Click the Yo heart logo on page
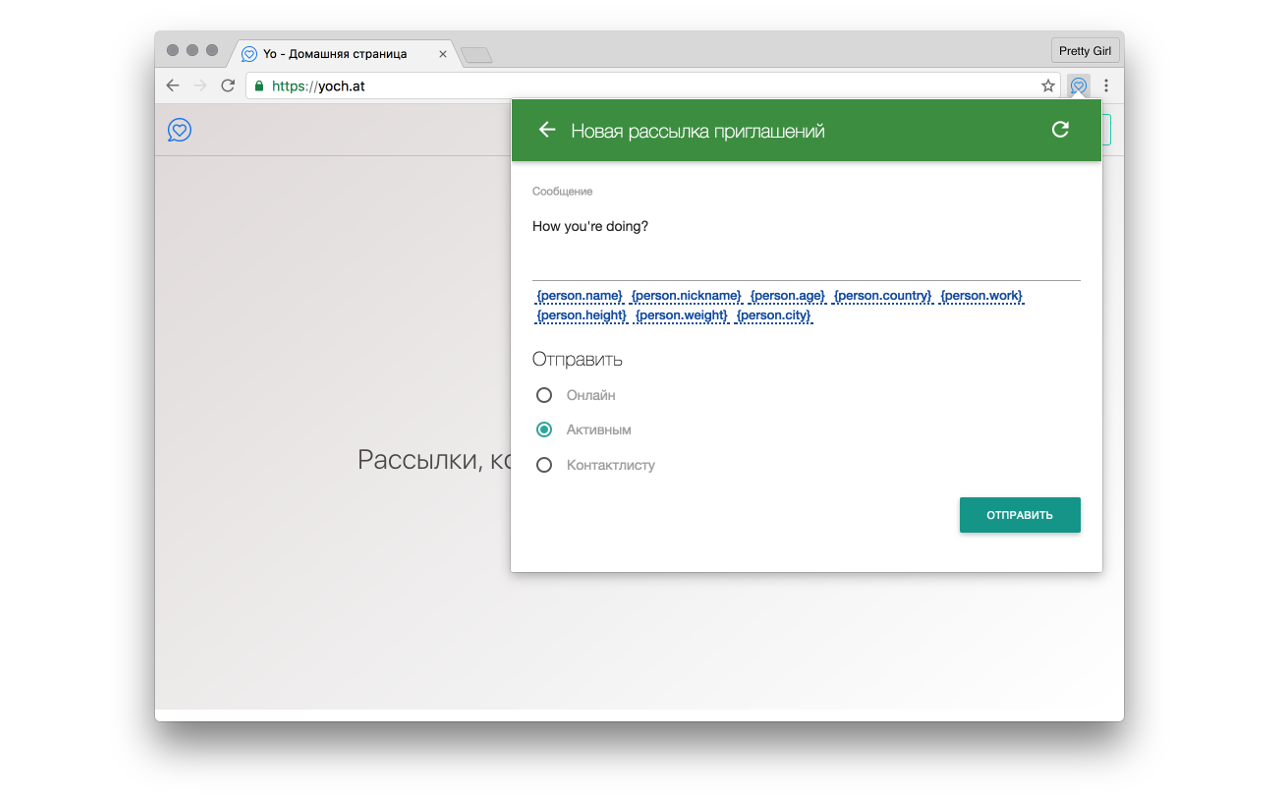1280x800 pixels. tap(180, 130)
